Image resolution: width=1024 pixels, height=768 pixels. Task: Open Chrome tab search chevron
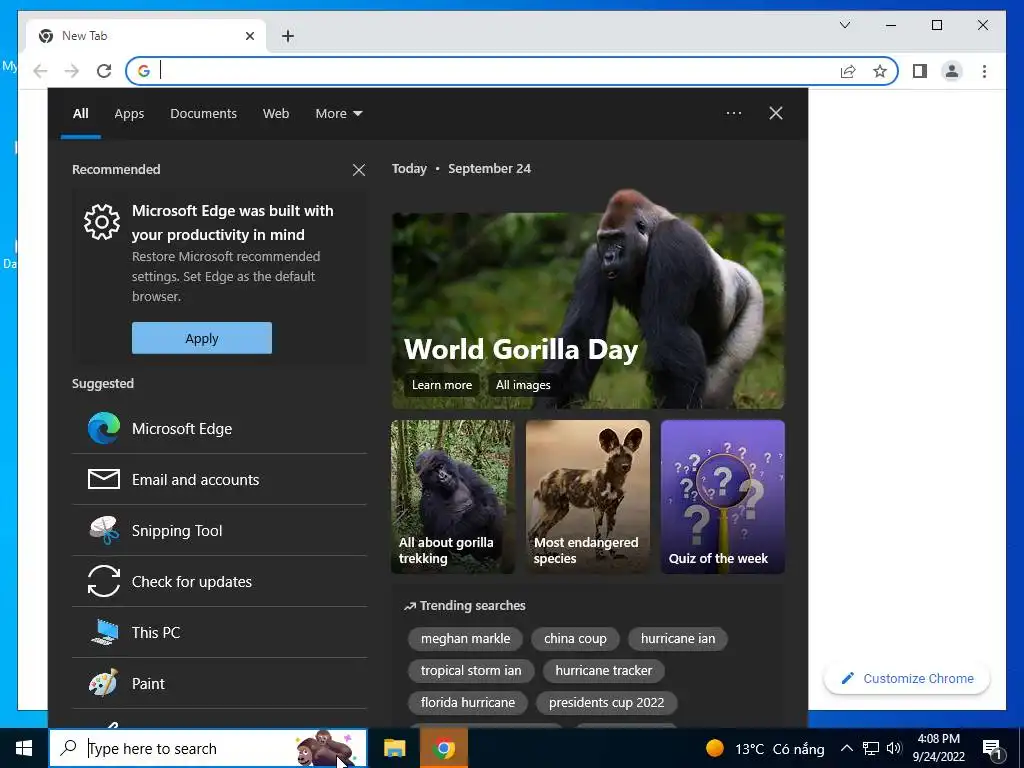click(x=844, y=25)
